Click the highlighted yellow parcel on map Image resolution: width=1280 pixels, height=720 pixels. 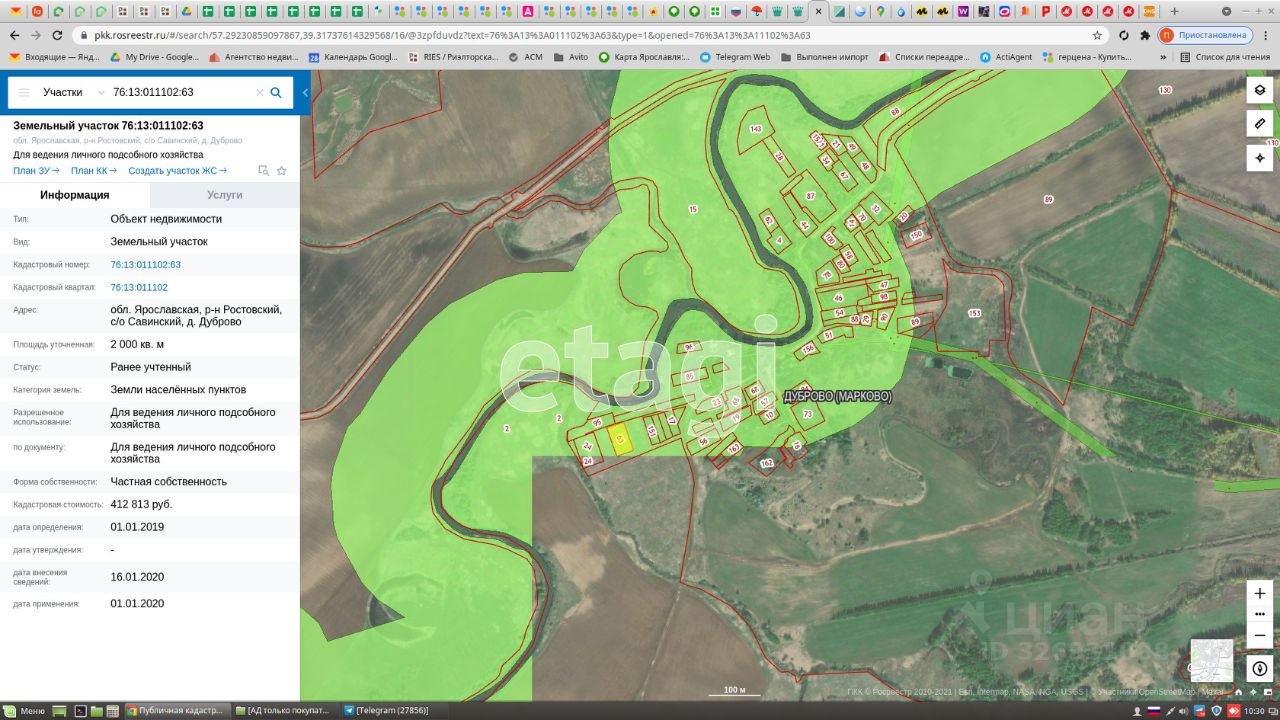click(621, 440)
